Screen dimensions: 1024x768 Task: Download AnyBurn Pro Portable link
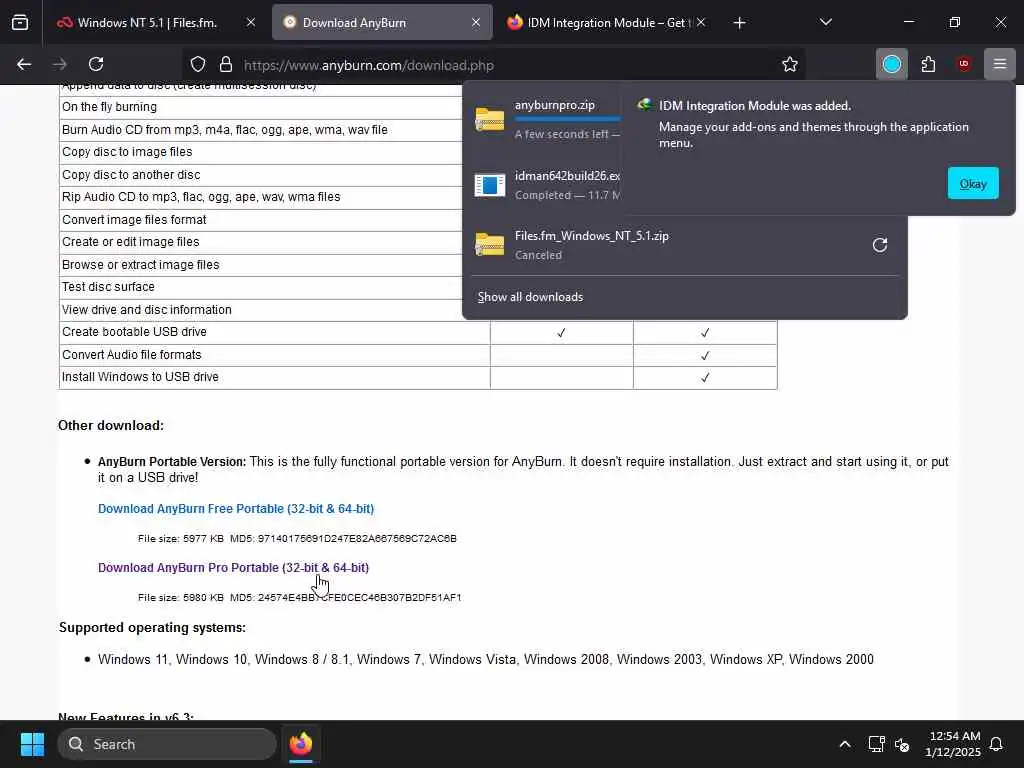click(x=233, y=568)
